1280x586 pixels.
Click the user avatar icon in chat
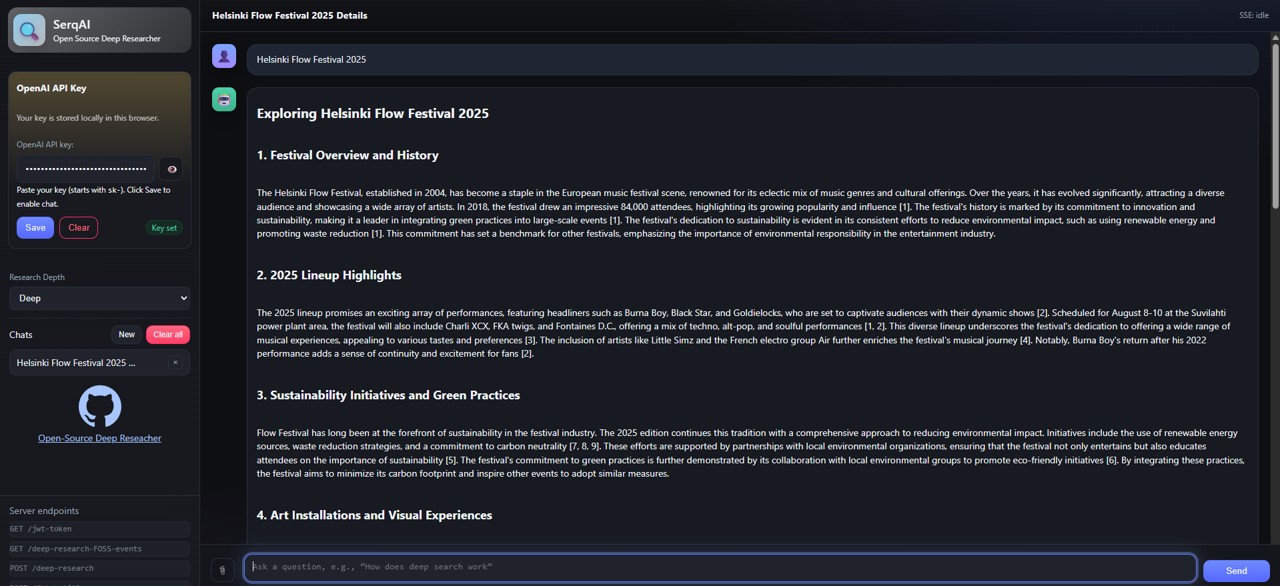[x=224, y=56]
